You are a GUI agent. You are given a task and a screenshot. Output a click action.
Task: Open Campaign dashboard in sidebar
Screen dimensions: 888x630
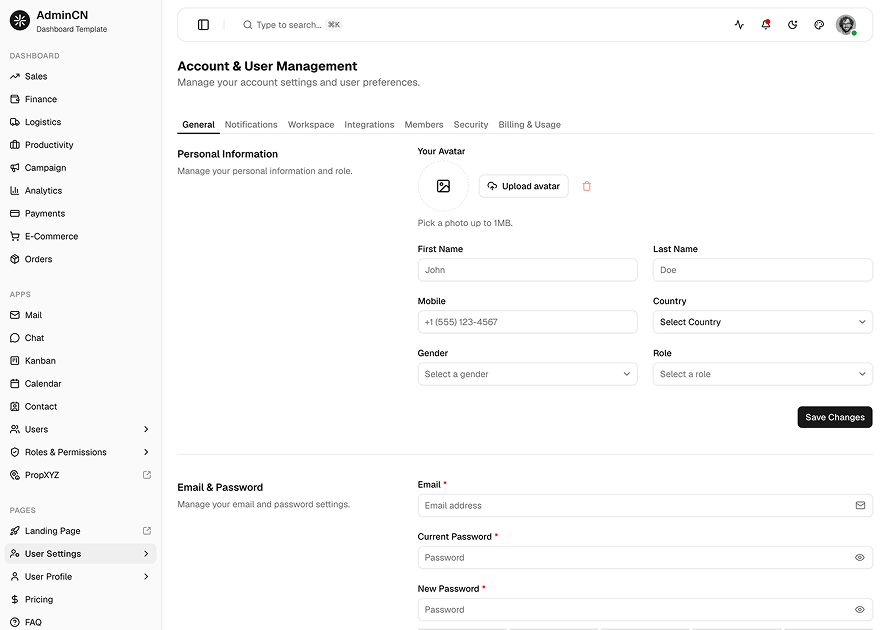pyautogui.click(x=80, y=168)
